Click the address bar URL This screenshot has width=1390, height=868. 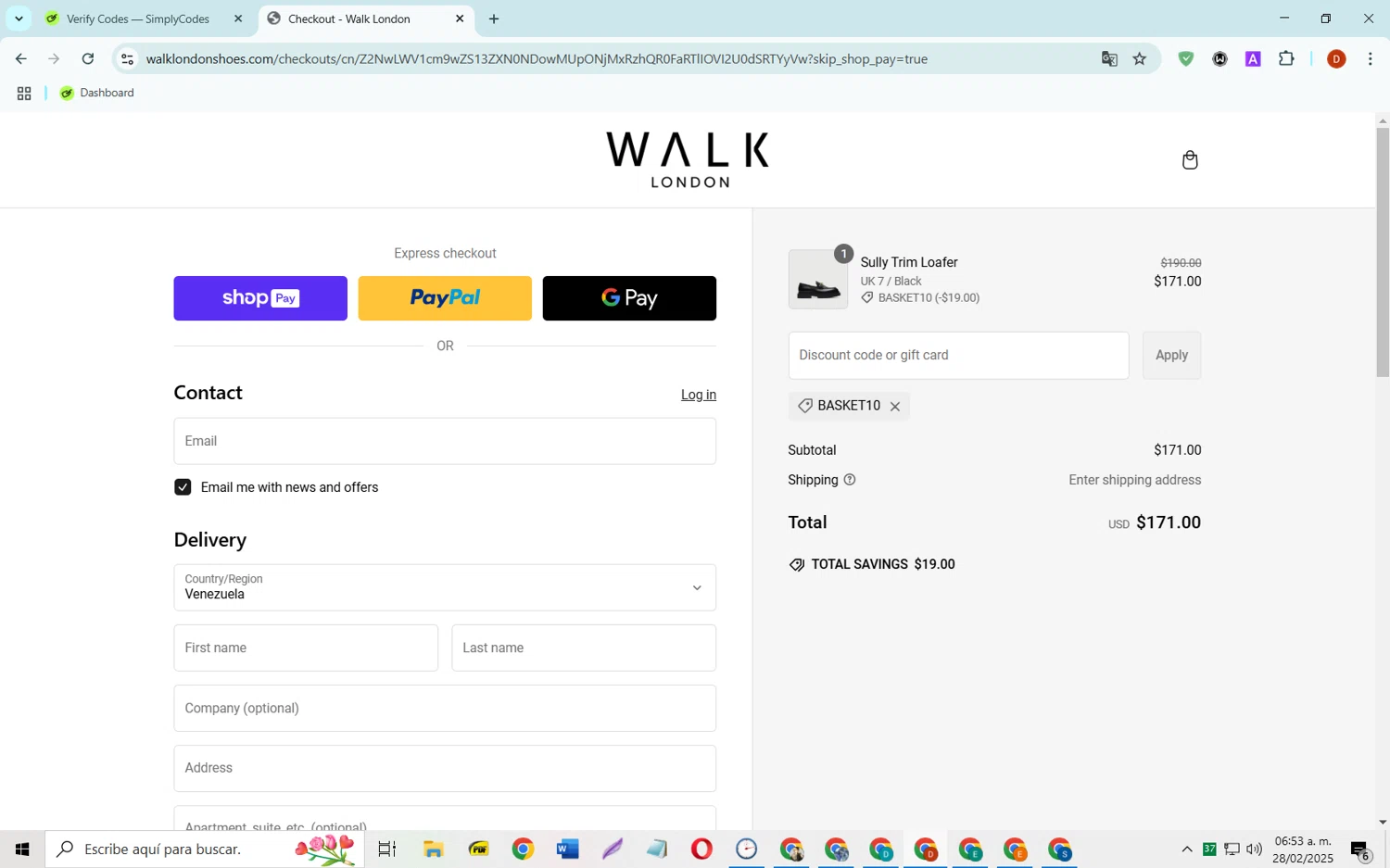coord(537,58)
